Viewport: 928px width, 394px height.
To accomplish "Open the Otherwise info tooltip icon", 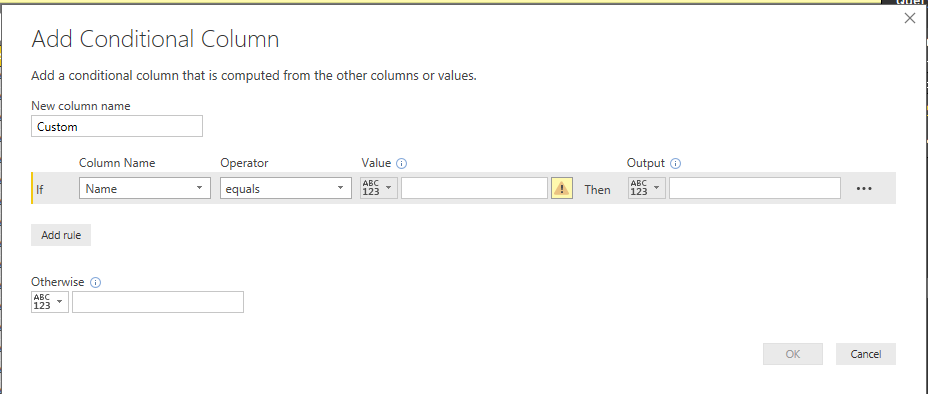I will tap(95, 283).
